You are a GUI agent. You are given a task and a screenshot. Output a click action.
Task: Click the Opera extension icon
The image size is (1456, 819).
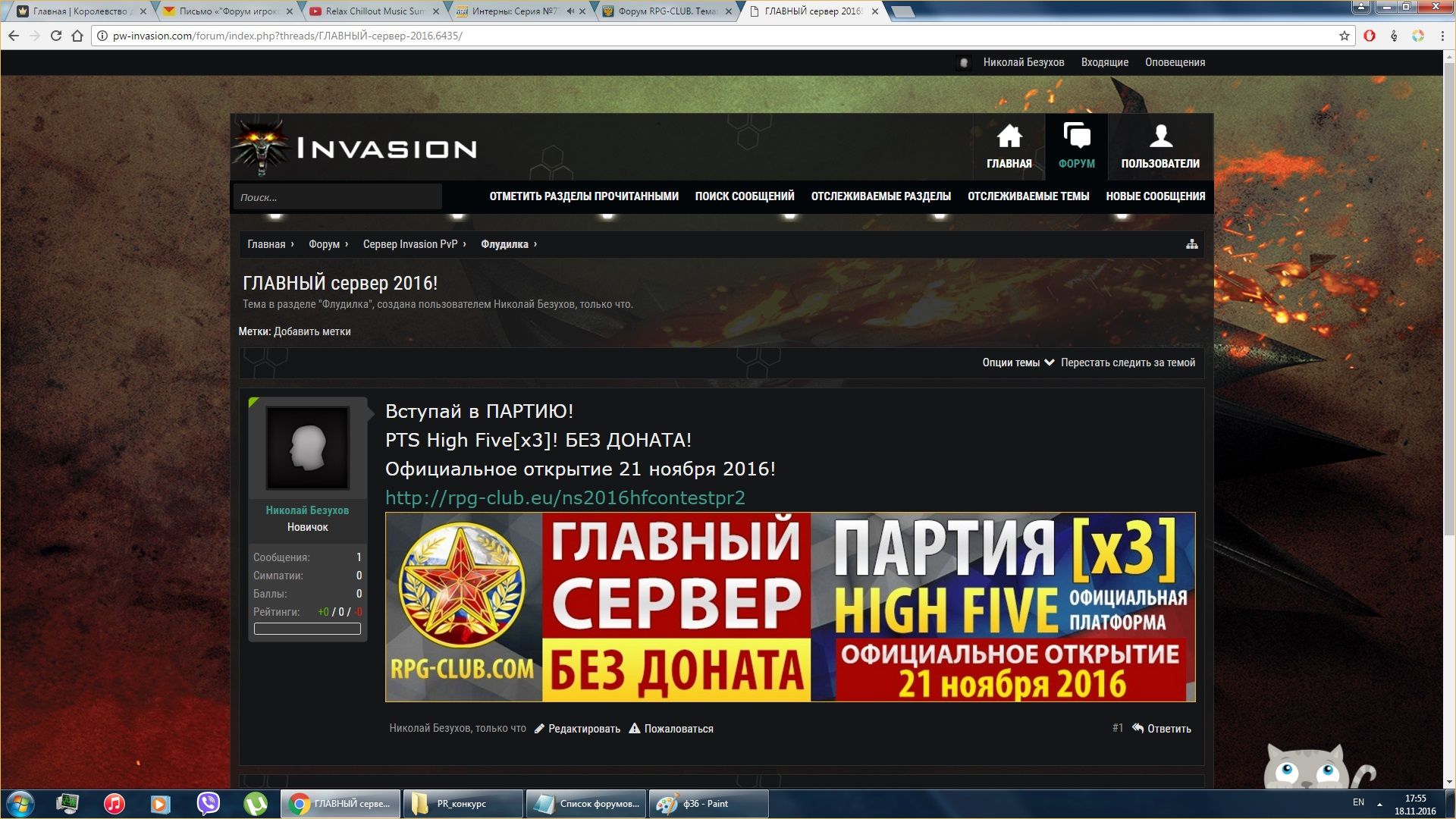click(x=1370, y=36)
